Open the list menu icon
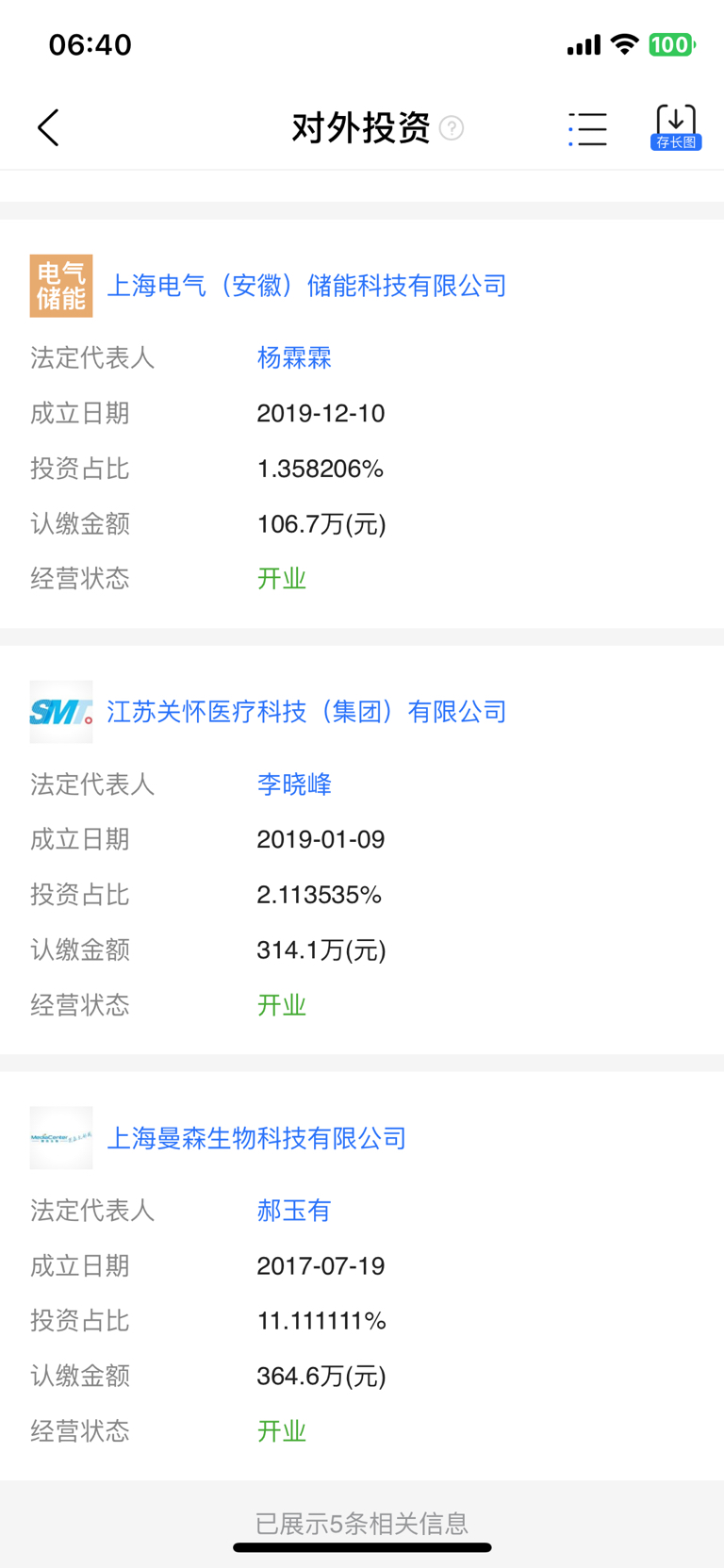Screen dimensions: 724x1568 tap(587, 129)
